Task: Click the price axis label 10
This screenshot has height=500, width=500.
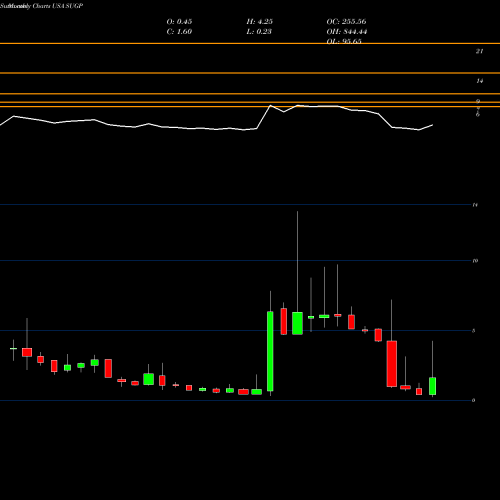Action: coord(475,261)
